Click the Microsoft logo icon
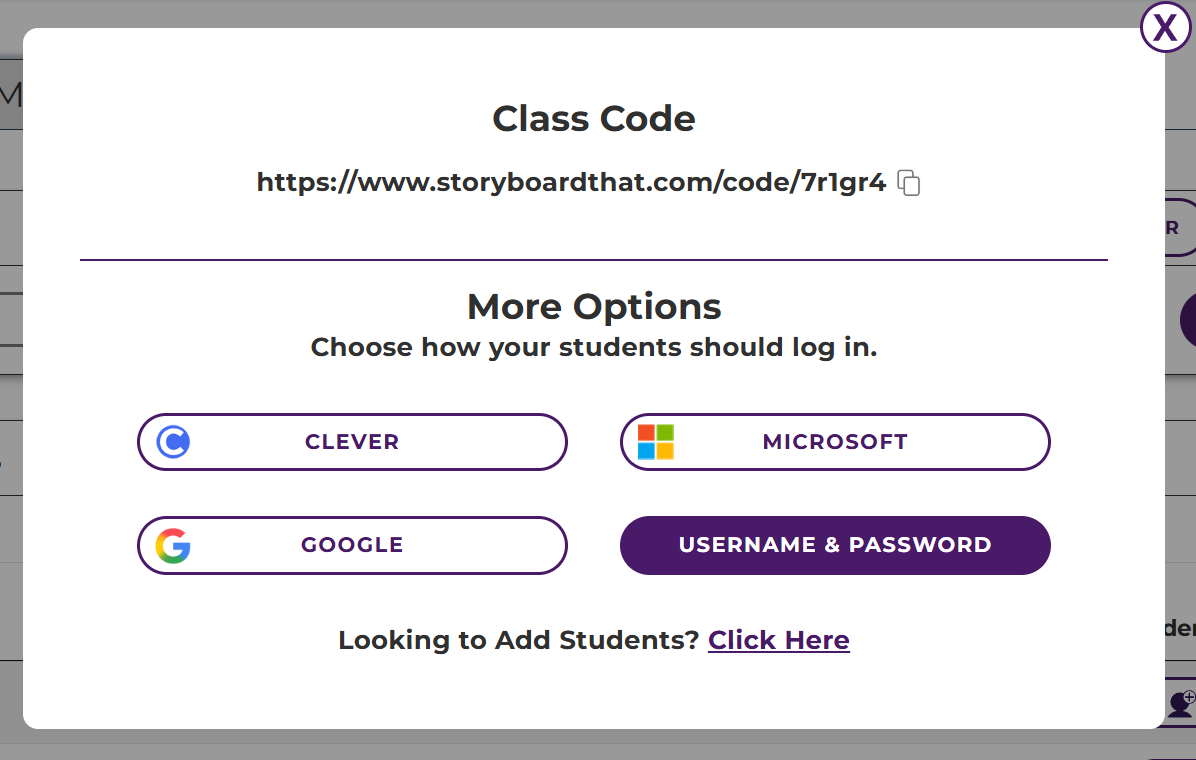This screenshot has width=1196, height=760. point(656,442)
